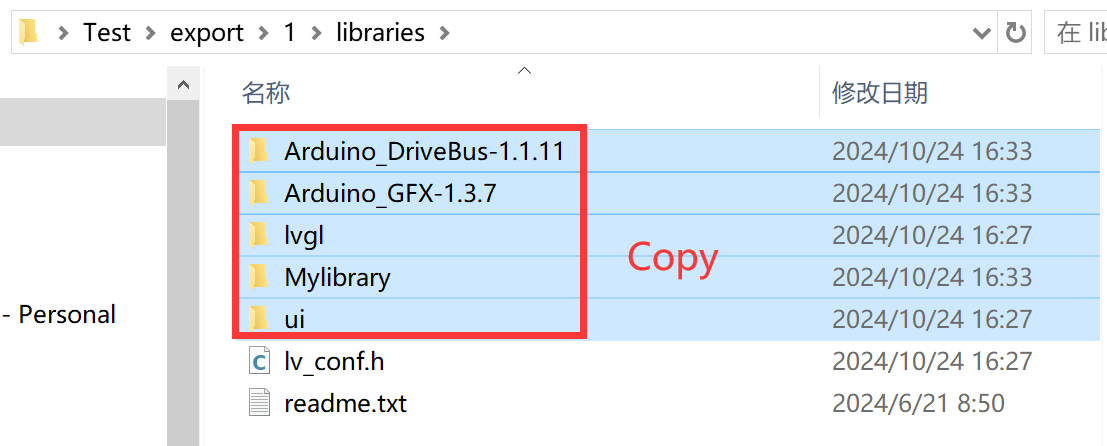The width and height of the screenshot is (1107, 446).
Task: Sort by the 名称 column header
Action: tap(266, 92)
